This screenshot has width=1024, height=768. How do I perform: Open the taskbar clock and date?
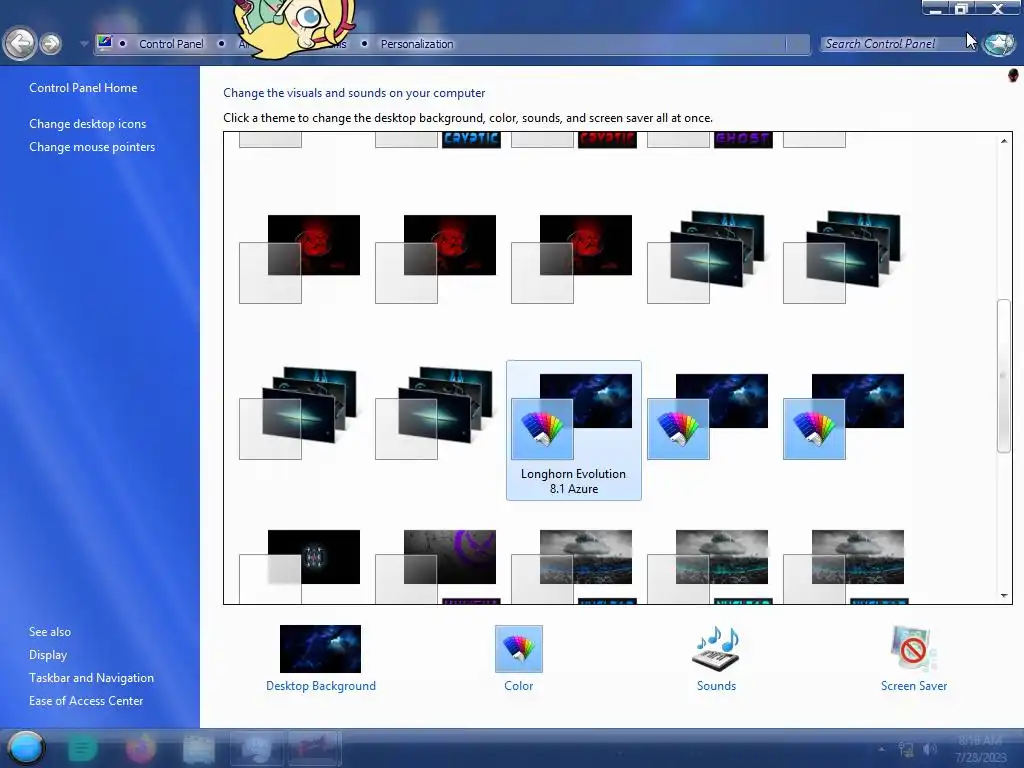[981, 749]
